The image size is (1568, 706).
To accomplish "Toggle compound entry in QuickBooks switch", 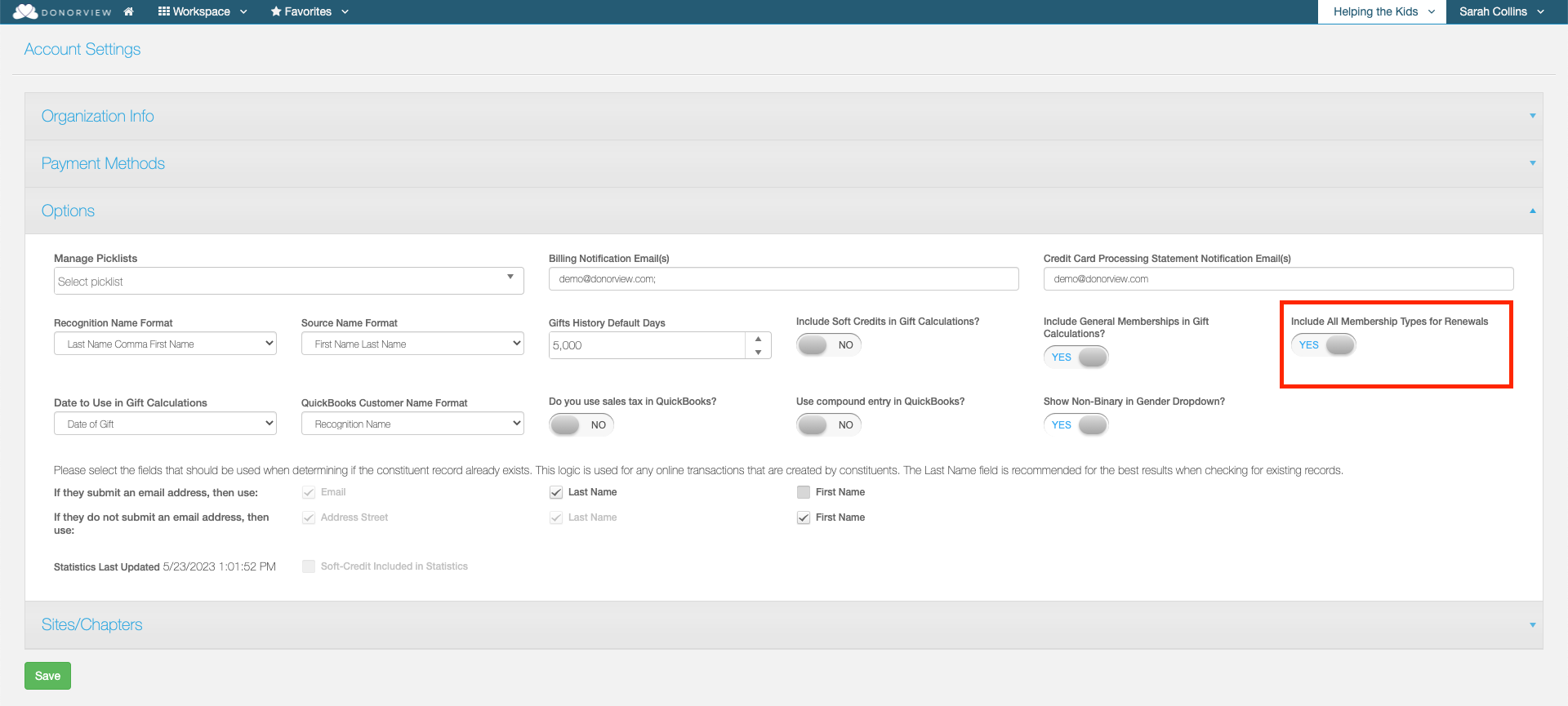I will pos(828,424).
